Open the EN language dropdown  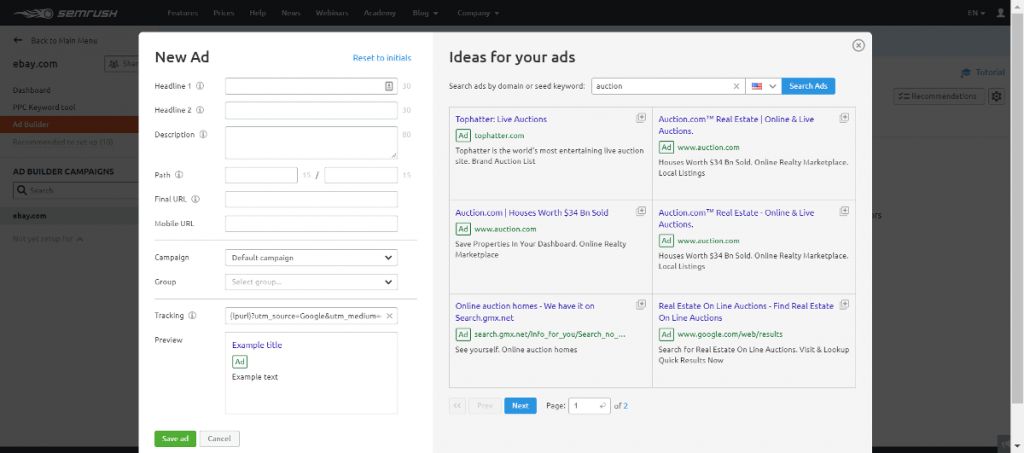pyautogui.click(x=976, y=13)
